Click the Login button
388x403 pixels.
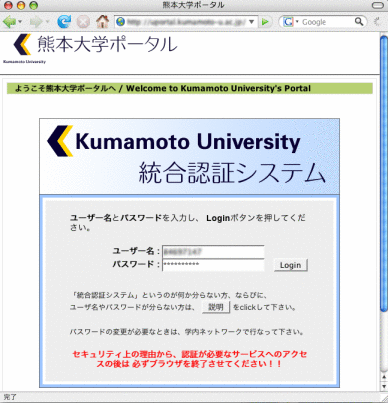click(x=291, y=265)
